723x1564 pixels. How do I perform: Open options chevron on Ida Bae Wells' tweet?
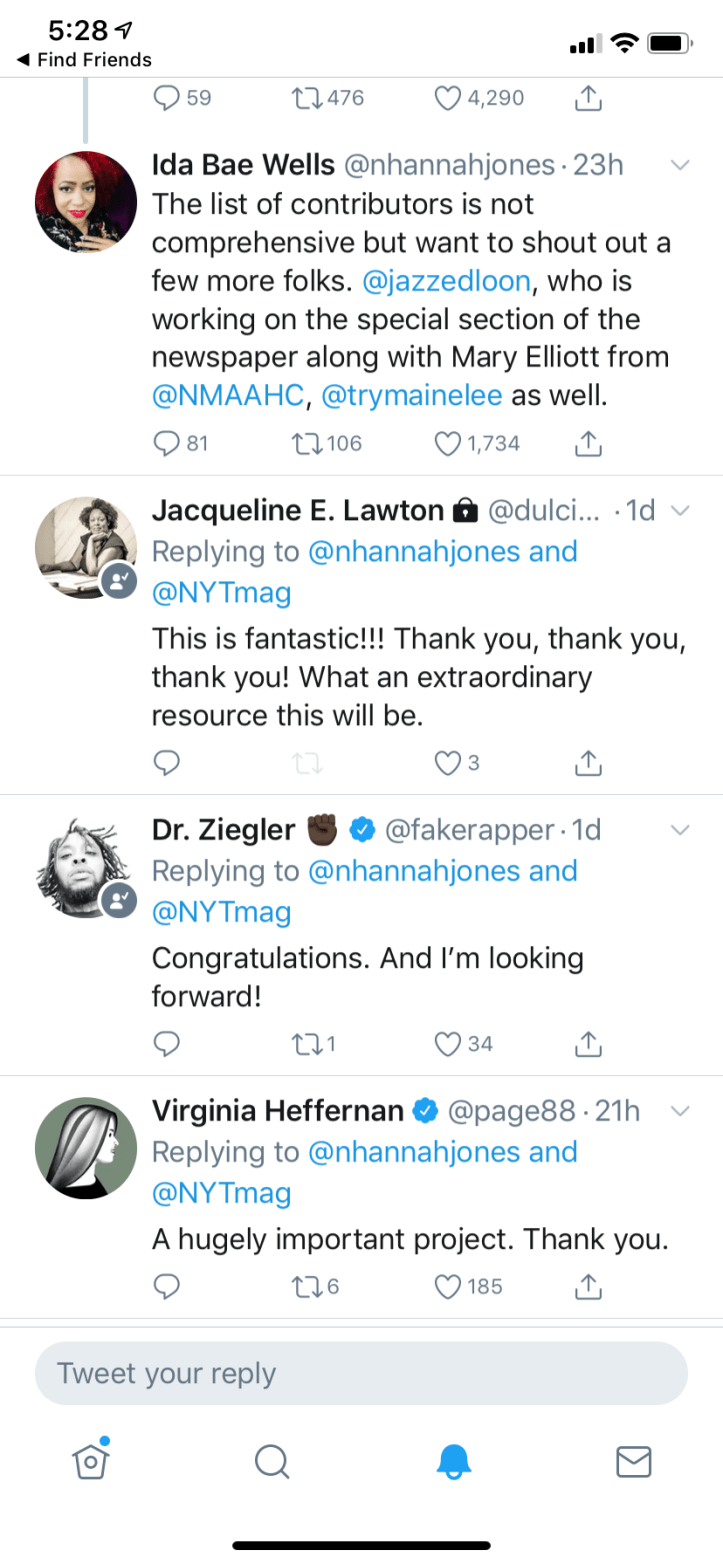click(680, 165)
